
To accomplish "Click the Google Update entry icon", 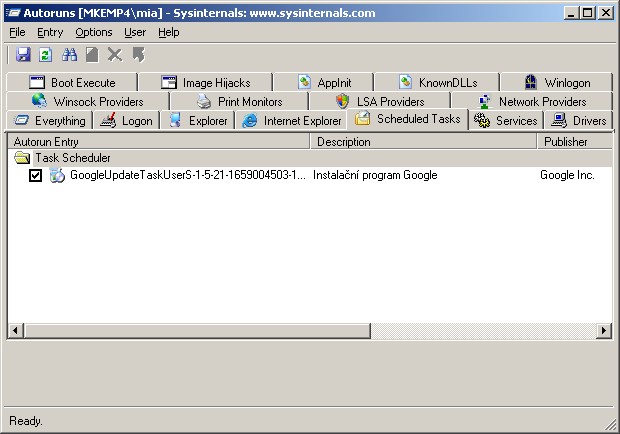I will 57,175.
